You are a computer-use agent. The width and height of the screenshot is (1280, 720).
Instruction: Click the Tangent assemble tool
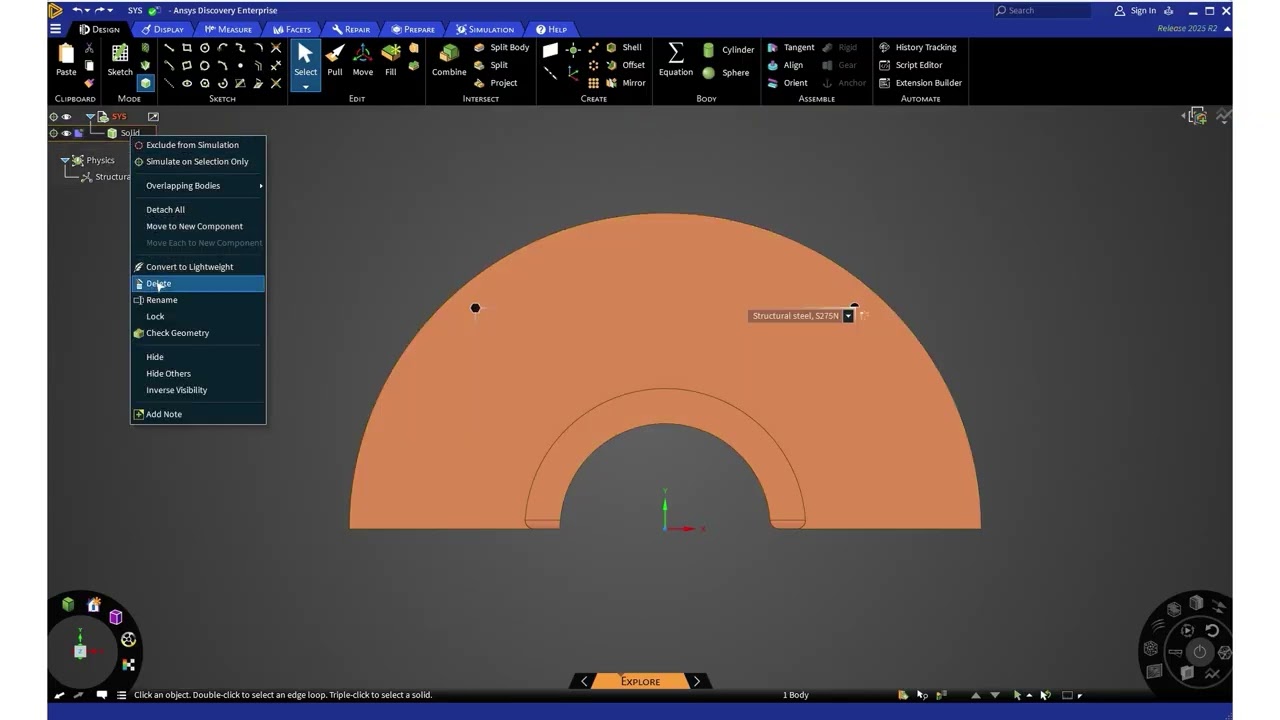[790, 47]
